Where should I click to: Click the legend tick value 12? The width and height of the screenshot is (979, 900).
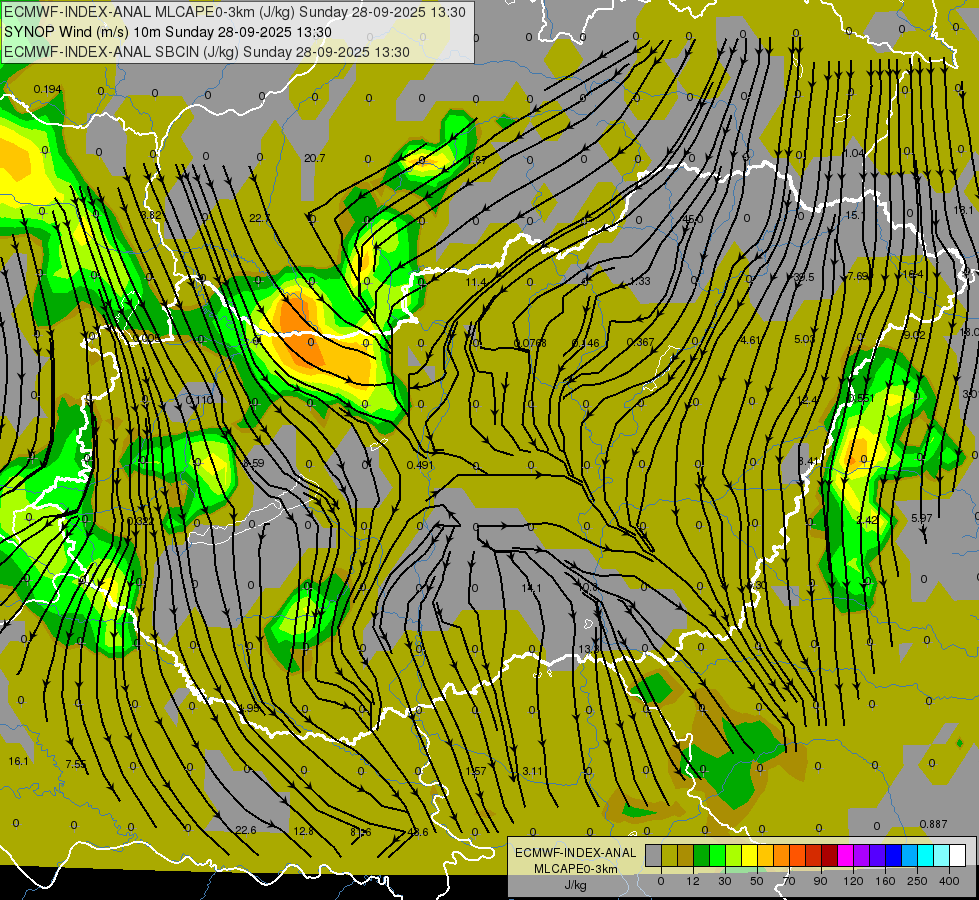point(692,881)
